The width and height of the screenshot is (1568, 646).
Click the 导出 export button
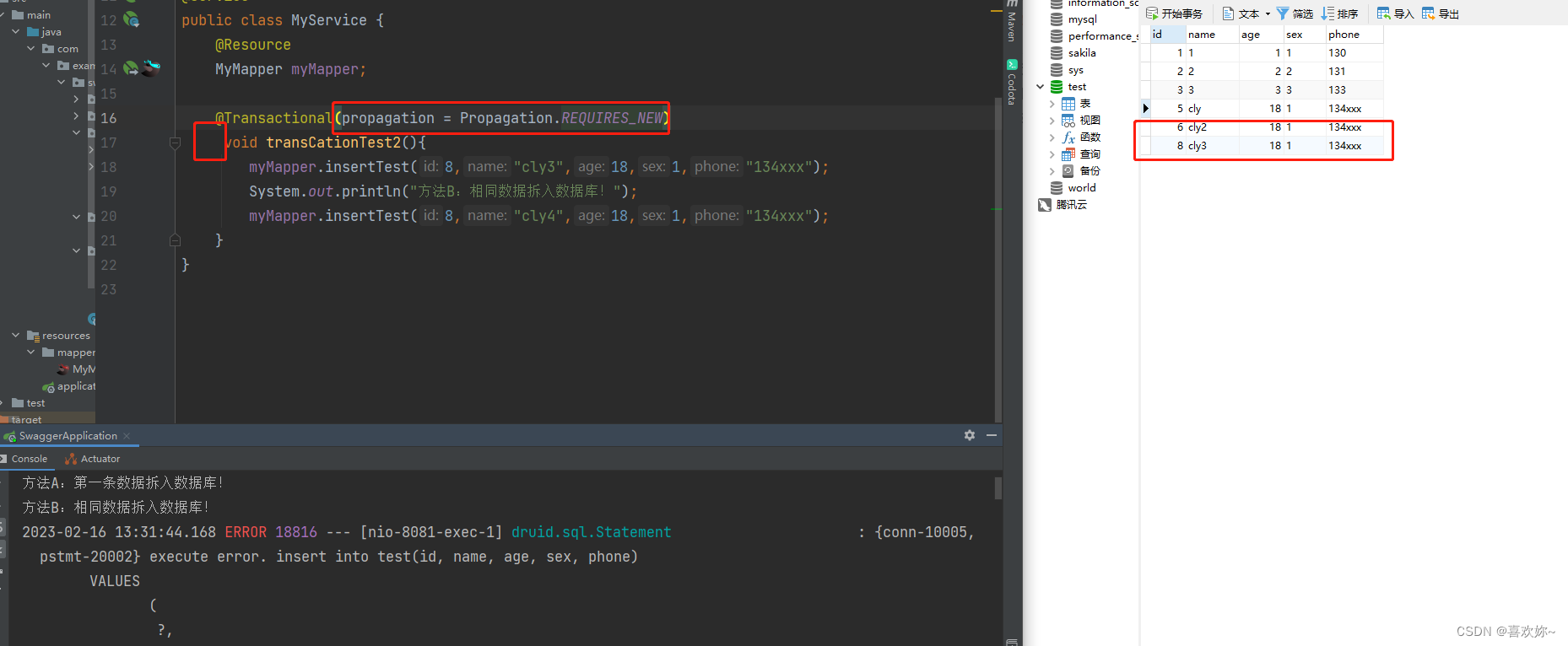click(x=1440, y=13)
